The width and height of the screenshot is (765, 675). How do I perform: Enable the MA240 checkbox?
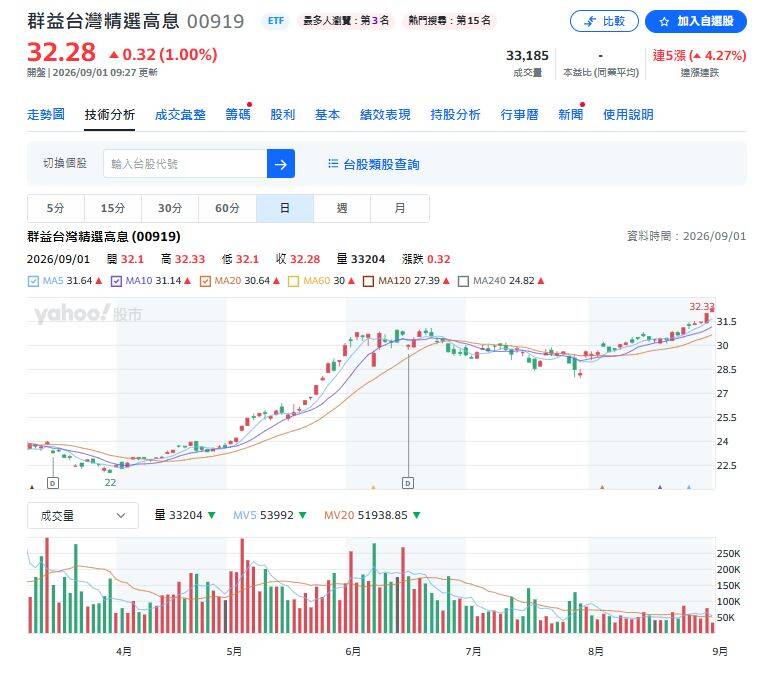[x=463, y=281]
